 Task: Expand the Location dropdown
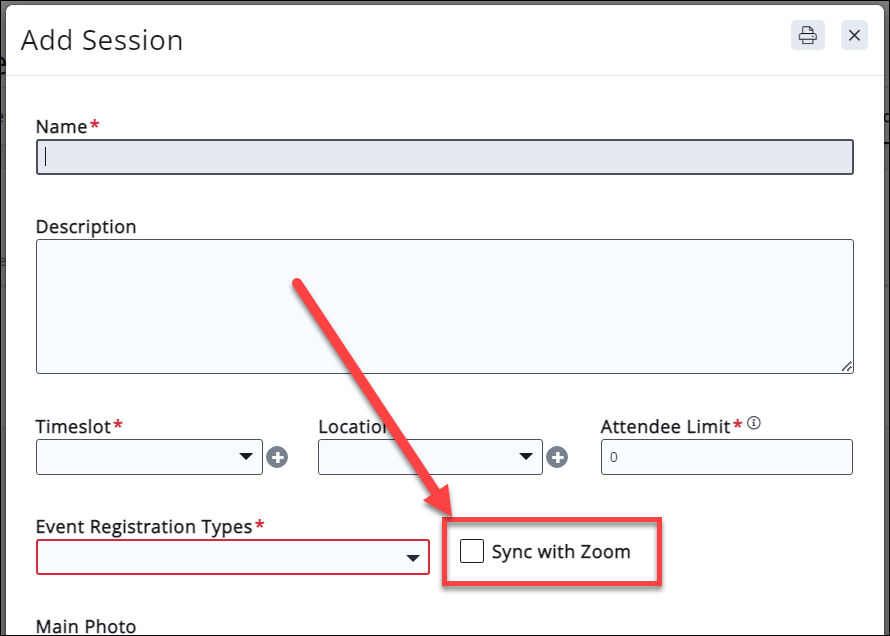(x=430, y=457)
